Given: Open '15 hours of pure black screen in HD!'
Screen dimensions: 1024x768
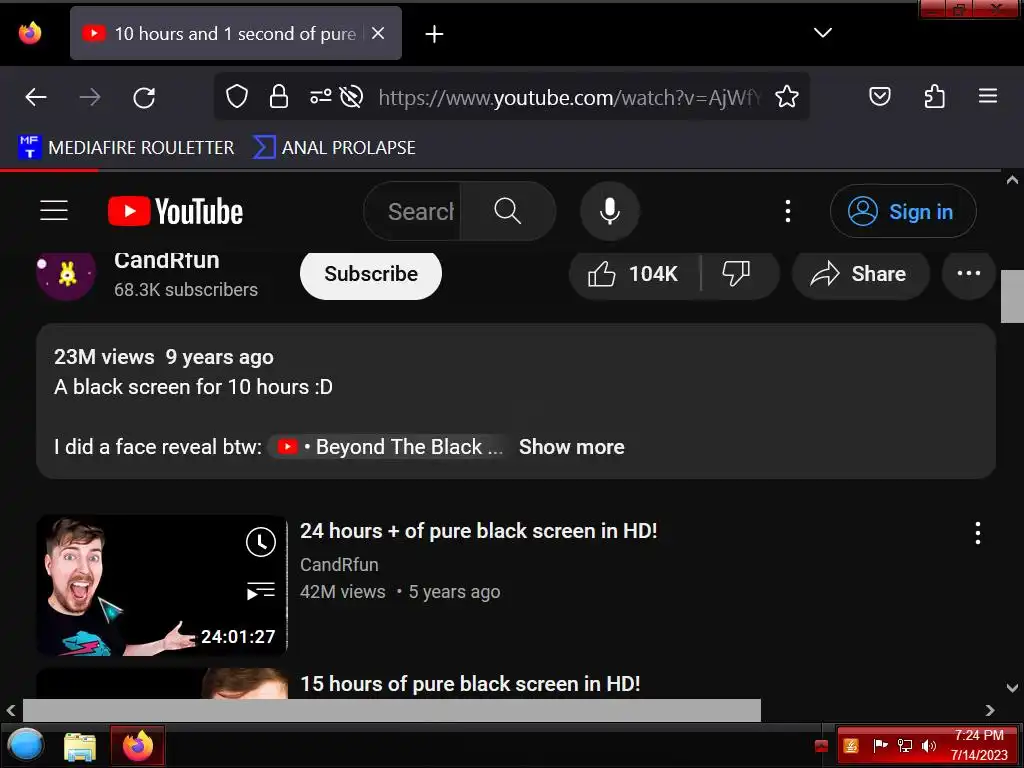Looking at the screenshot, I should [470, 684].
